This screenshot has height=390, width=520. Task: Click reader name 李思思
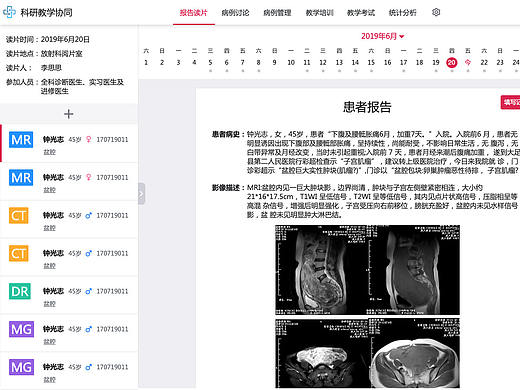51,68
